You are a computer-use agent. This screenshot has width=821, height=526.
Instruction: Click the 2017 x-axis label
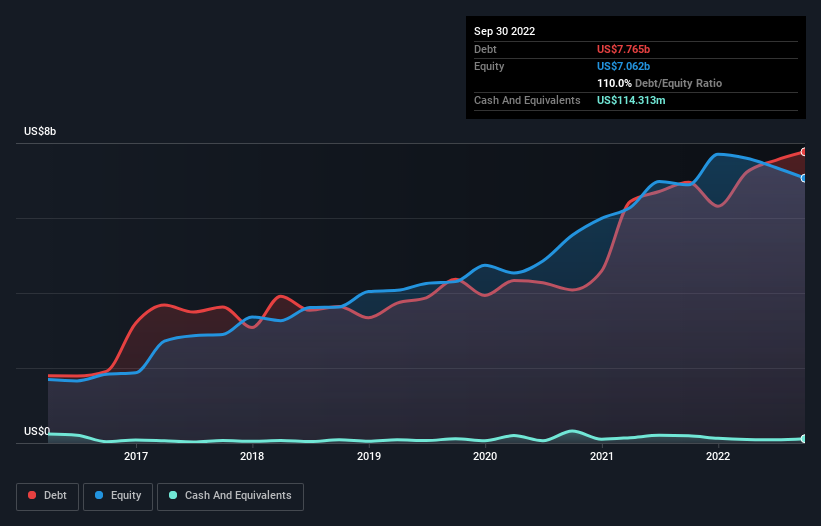[x=136, y=456]
